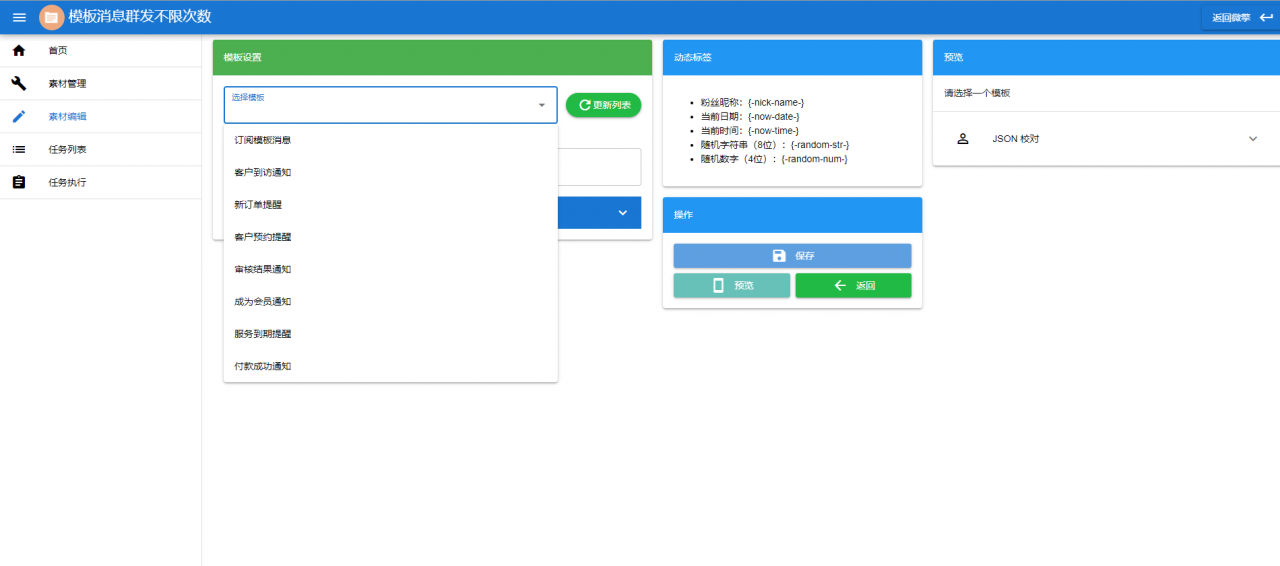Click the person icon beside JSON 校对
1280x566 pixels.
963,138
